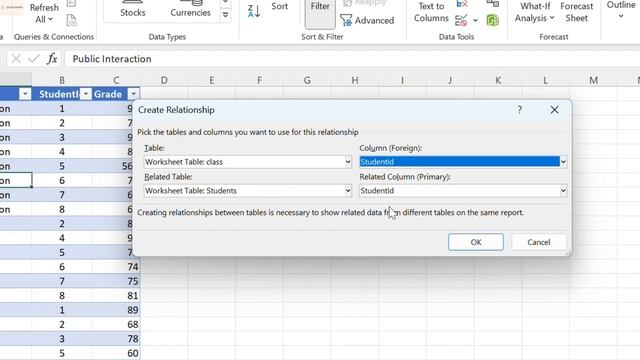Click OK in Create Relationship dialog
The width and height of the screenshot is (640, 360).
tap(476, 242)
